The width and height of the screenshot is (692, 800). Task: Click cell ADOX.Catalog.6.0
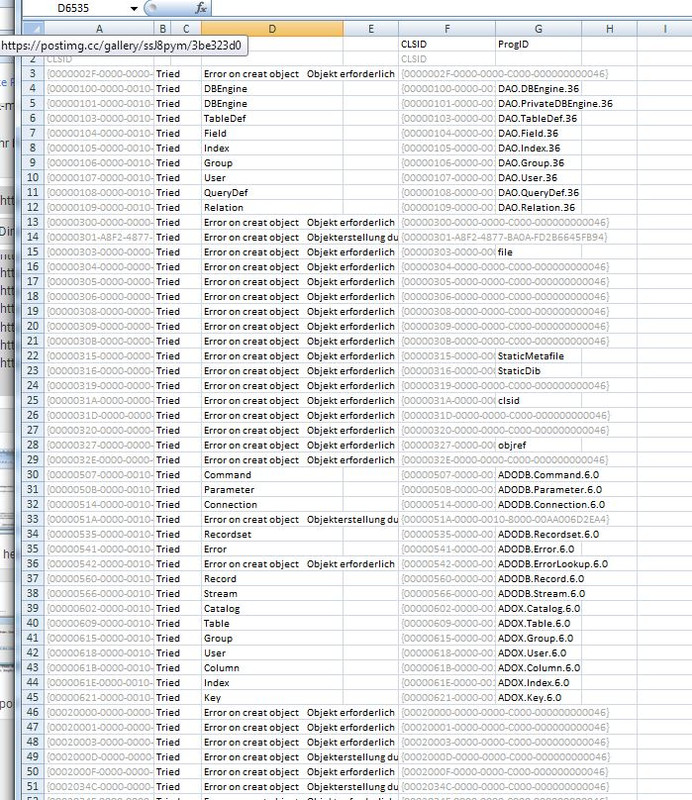(x=538, y=608)
